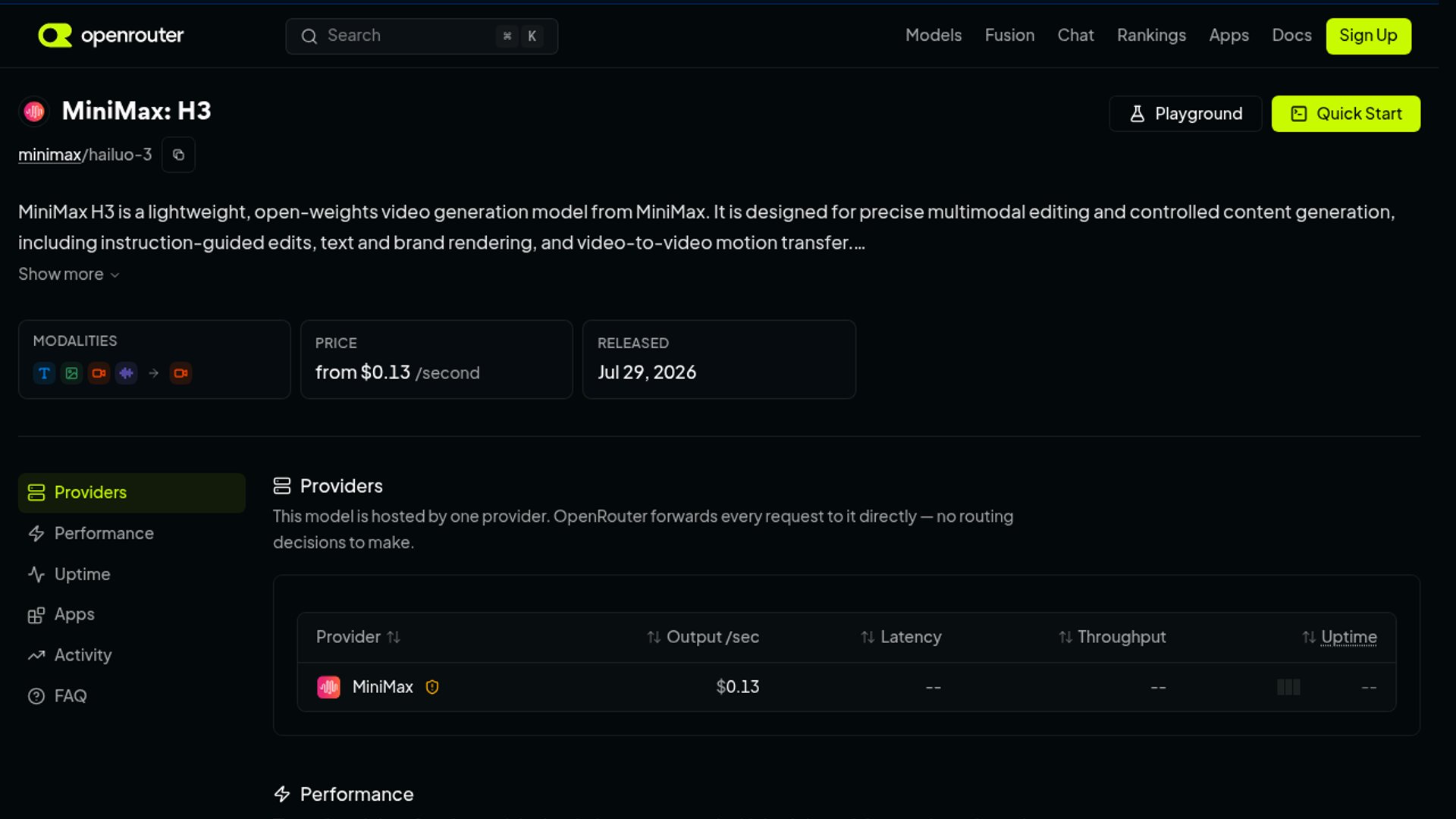Go to FAQ in the sidebar
The width and height of the screenshot is (1456, 819).
(x=132, y=696)
